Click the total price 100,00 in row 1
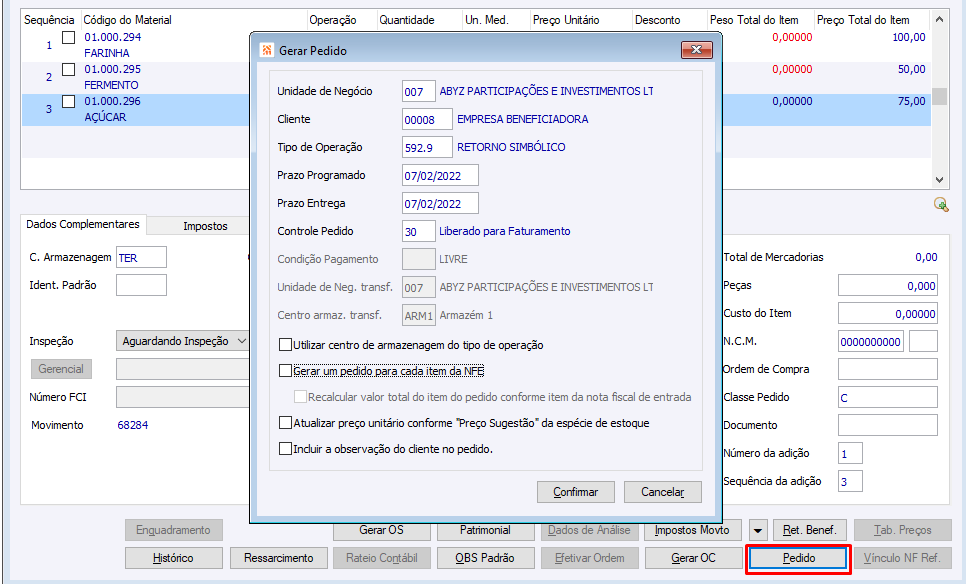 [x=909, y=37]
